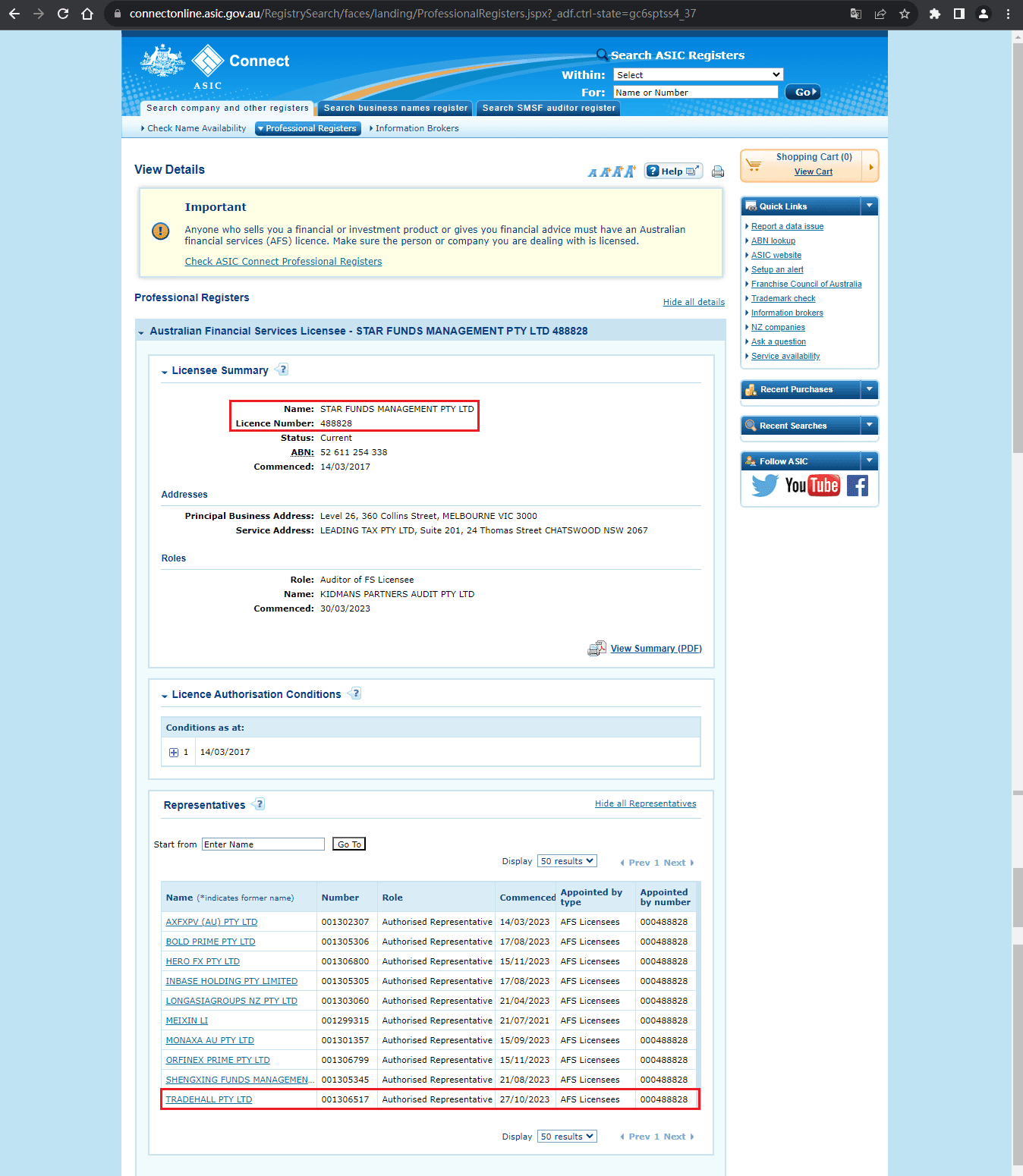Screen dimensions: 1023x1176
Task: Click the Start from Enter Name field
Action: (x=263, y=844)
